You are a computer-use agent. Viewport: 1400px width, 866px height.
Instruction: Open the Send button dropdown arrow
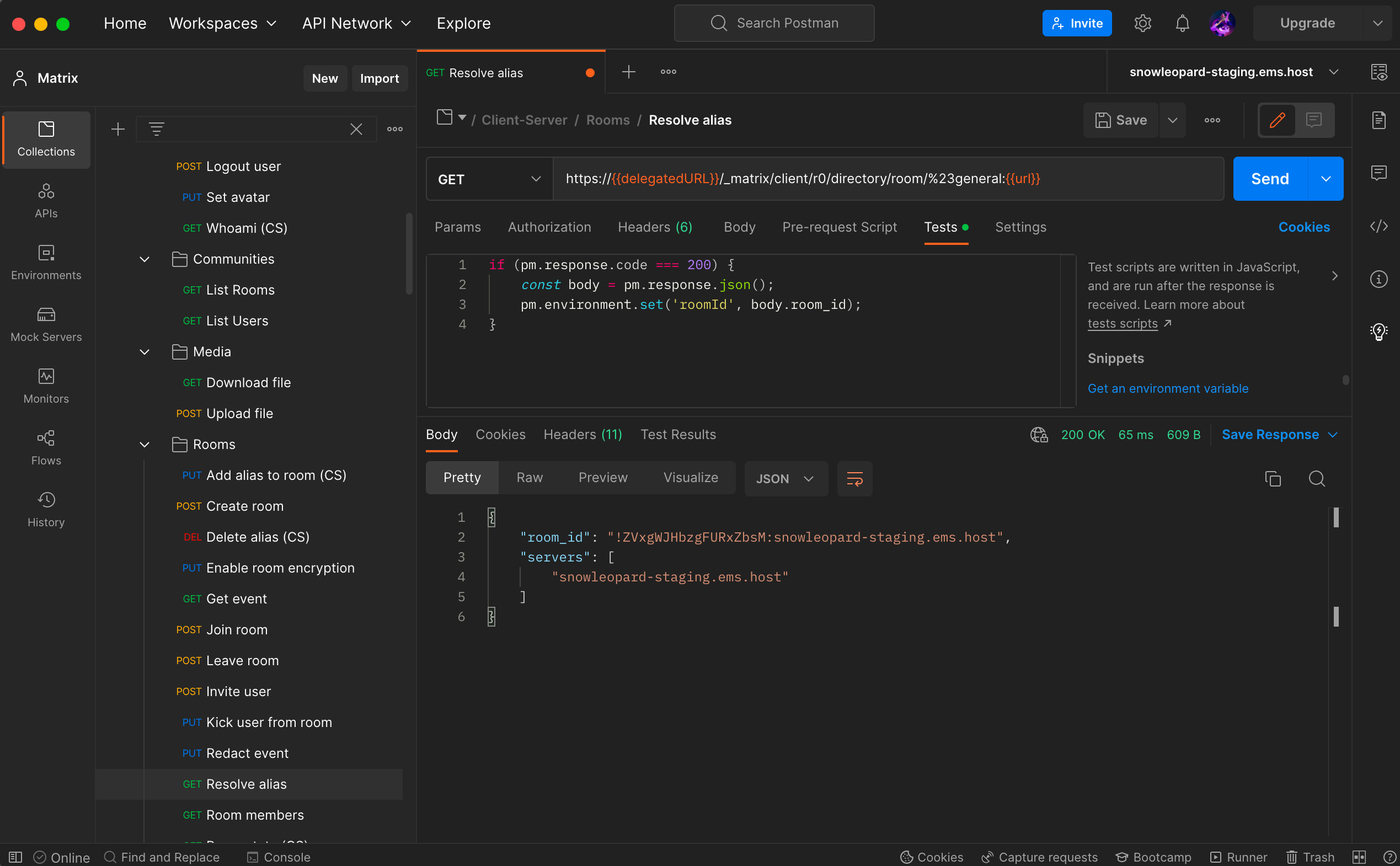point(1326,179)
